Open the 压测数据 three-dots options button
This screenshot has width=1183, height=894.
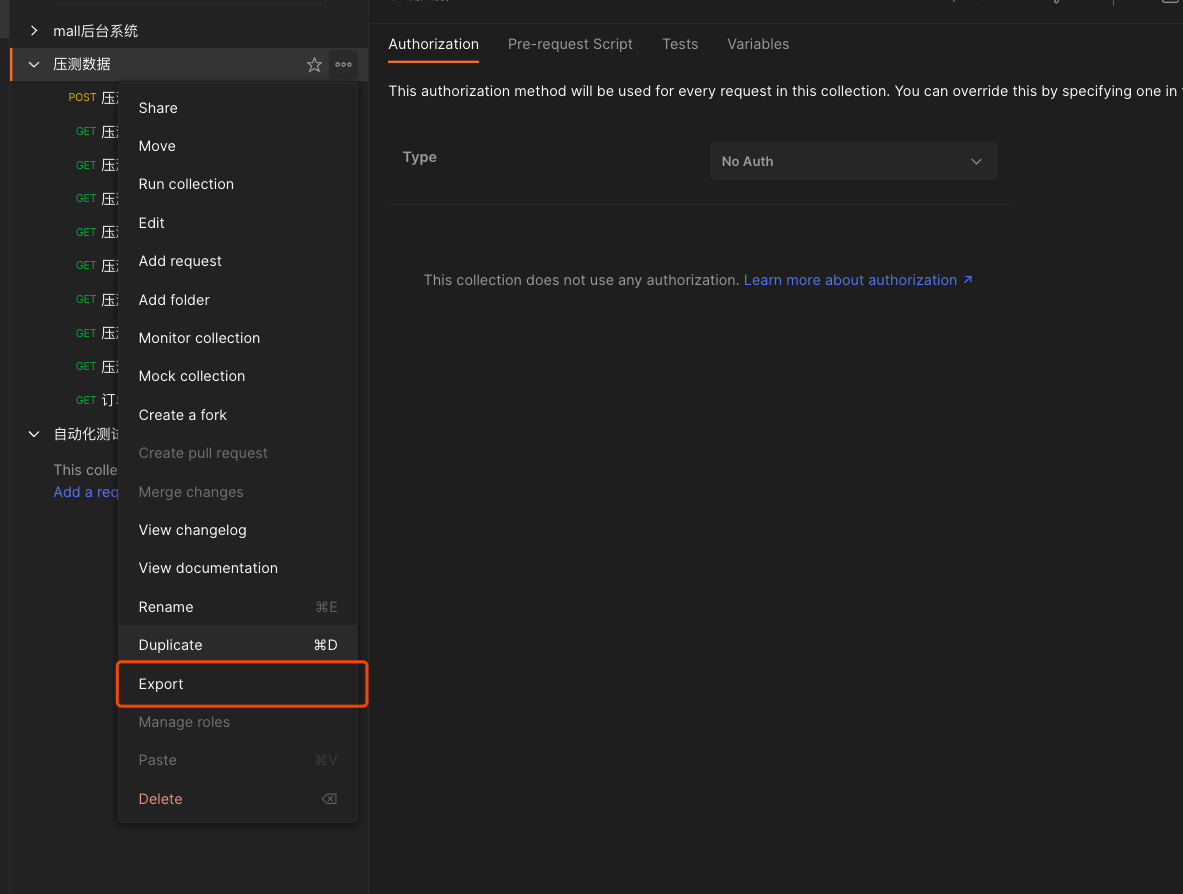tap(343, 65)
